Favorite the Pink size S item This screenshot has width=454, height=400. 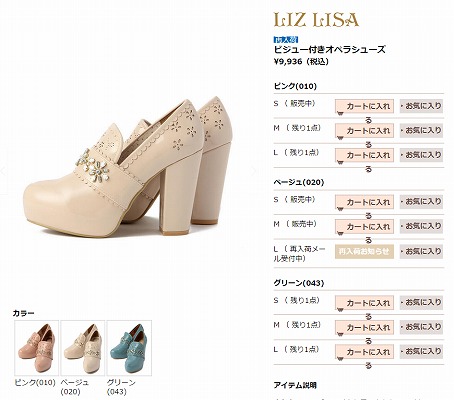pyautogui.click(x=421, y=106)
